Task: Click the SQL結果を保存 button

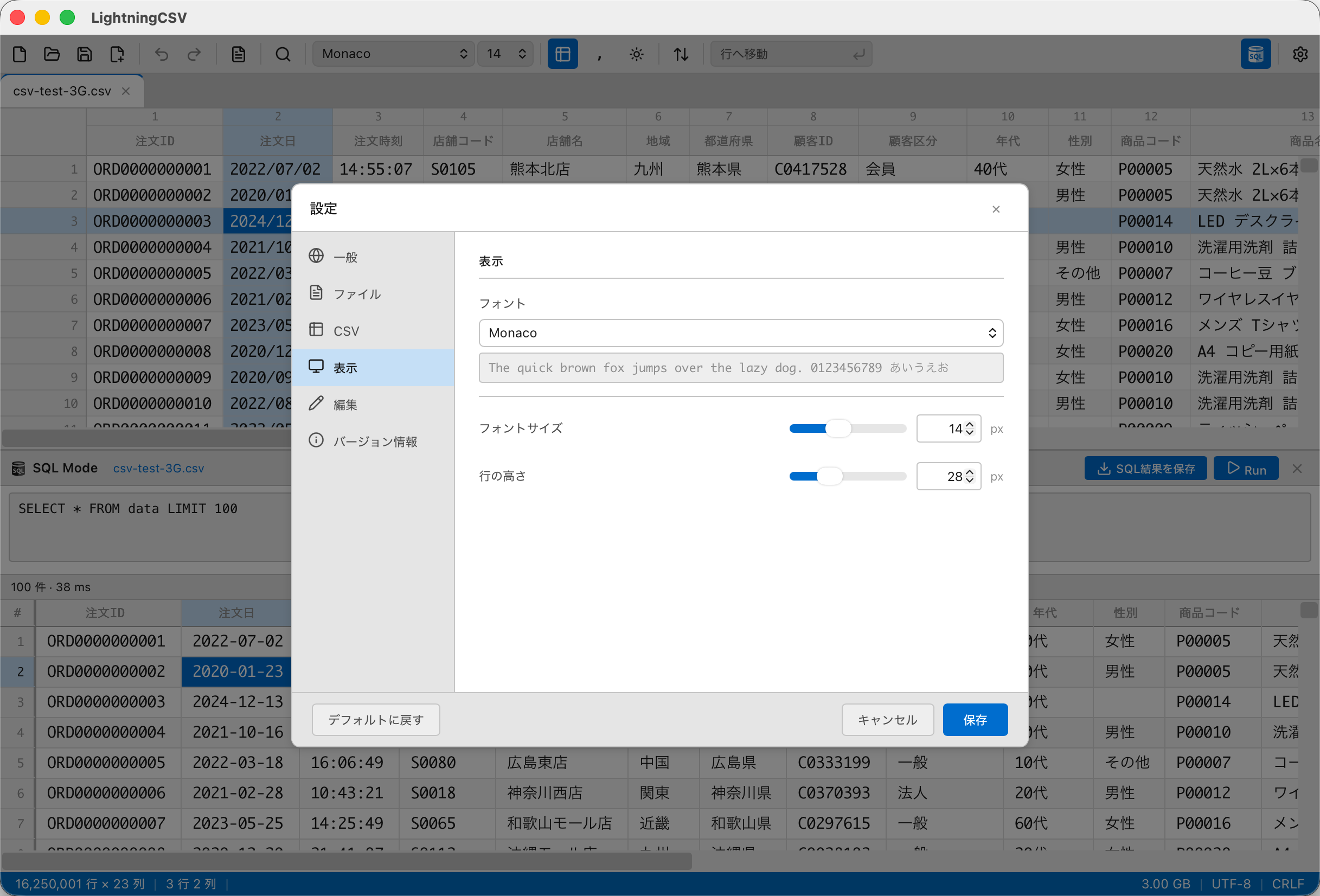Action: coord(1145,469)
